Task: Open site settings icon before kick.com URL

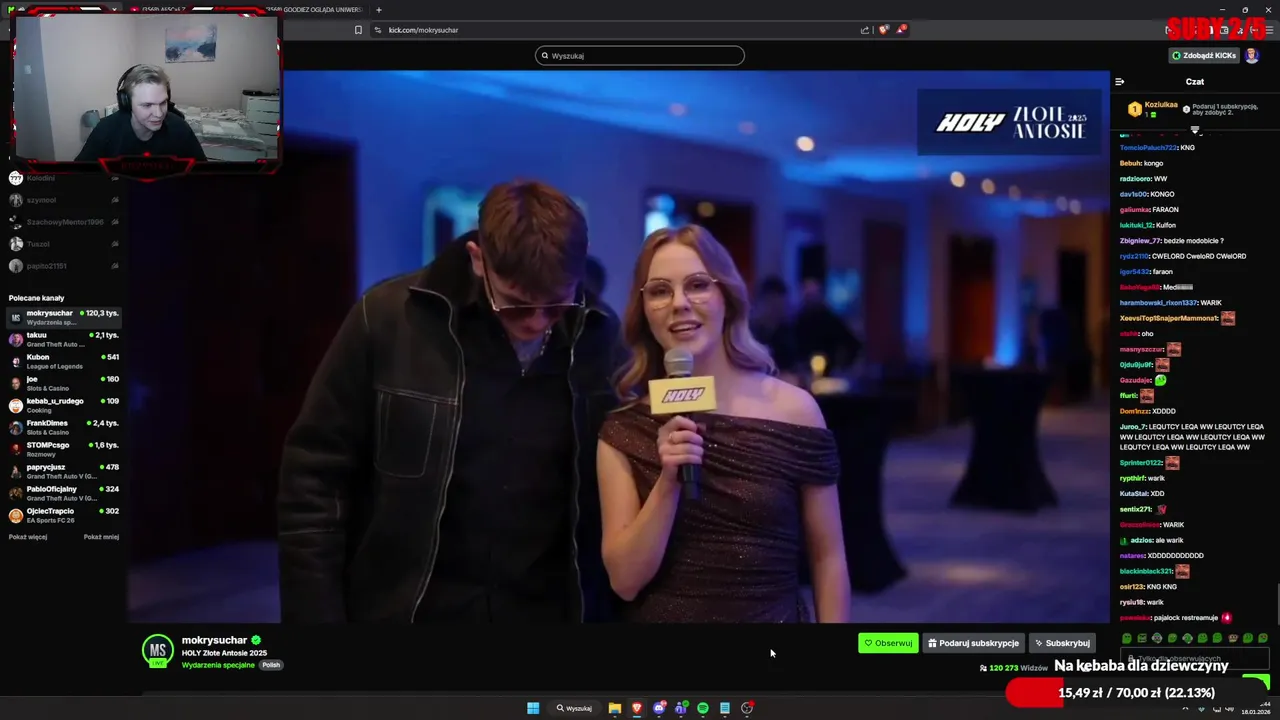Action: (x=378, y=30)
